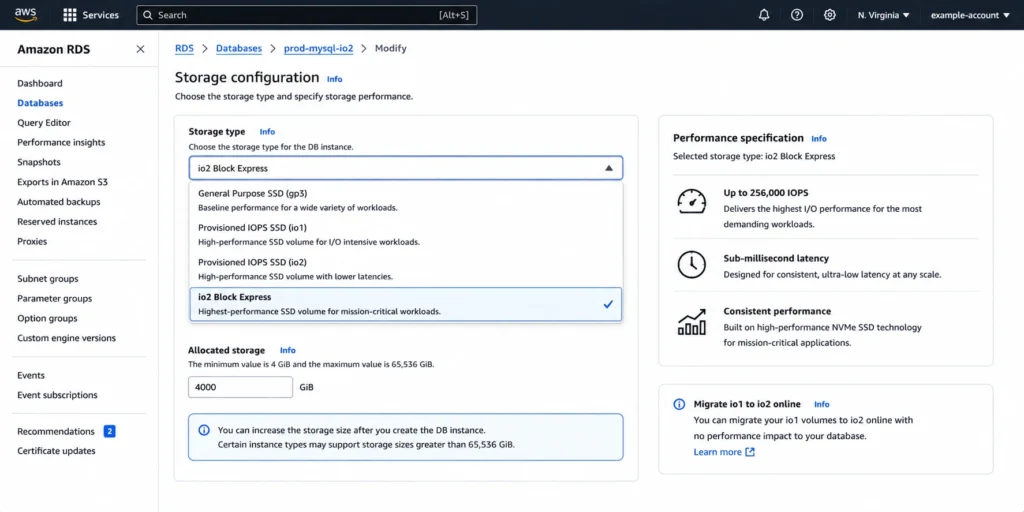Open the N. Virginia region selector
1024x512 pixels.
(884, 15)
